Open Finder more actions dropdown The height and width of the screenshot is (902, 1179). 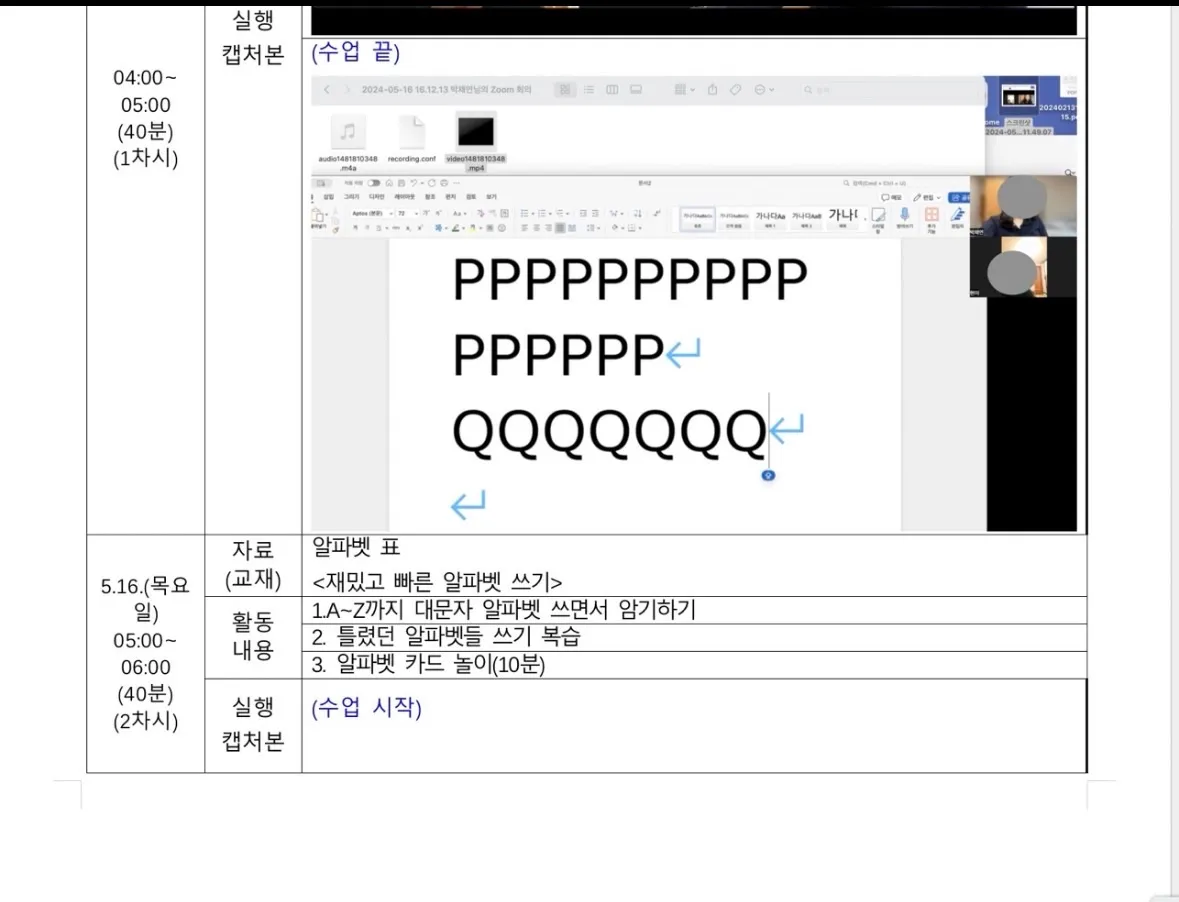click(764, 89)
